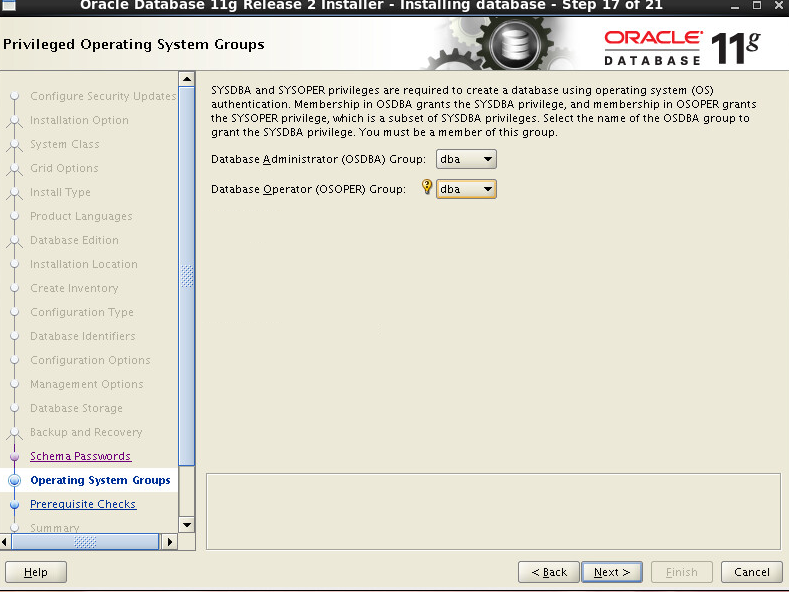789x592 pixels.
Task: Click the Product Languages step
Action: (x=81, y=216)
